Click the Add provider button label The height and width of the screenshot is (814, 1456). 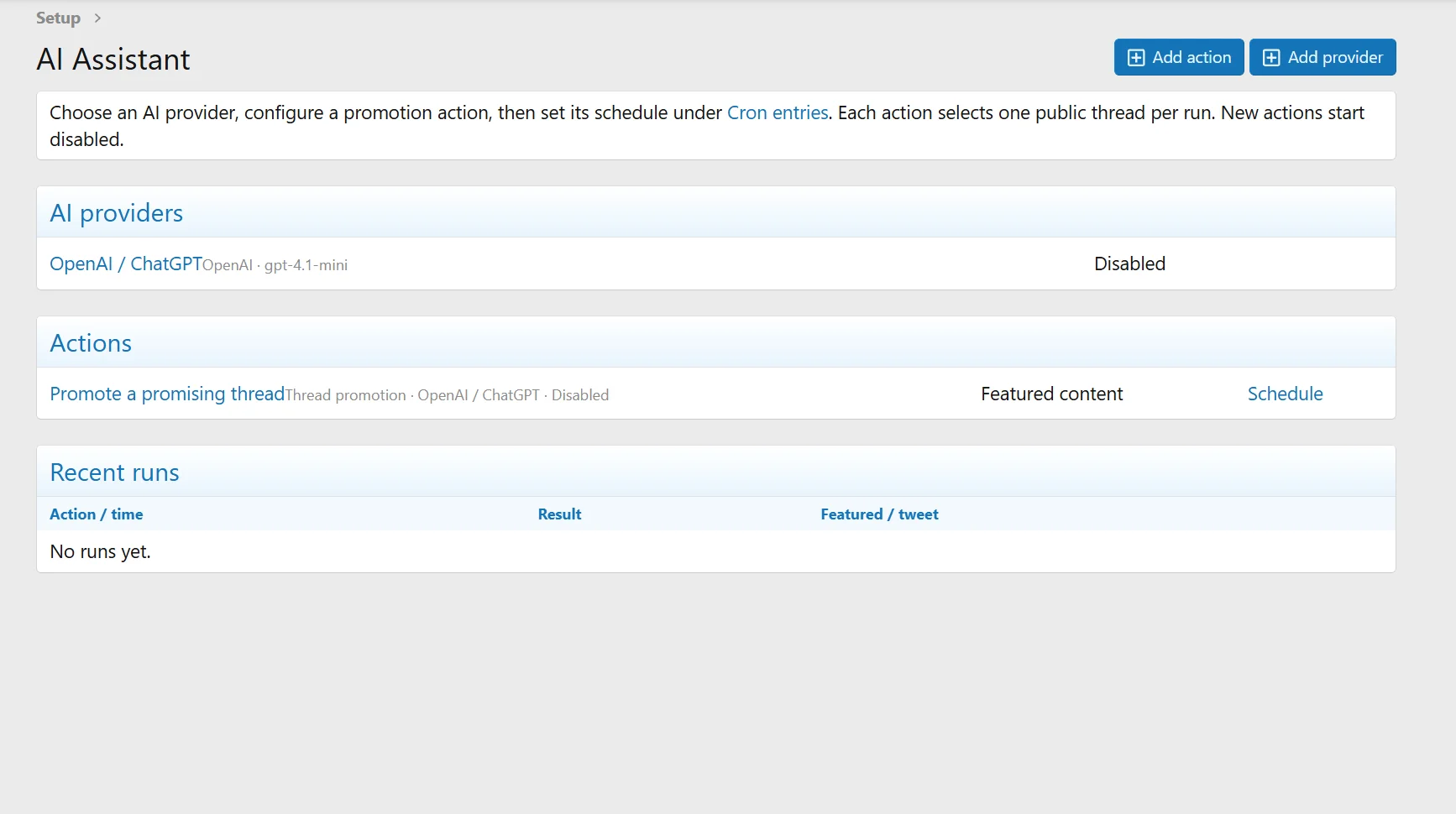click(1335, 58)
